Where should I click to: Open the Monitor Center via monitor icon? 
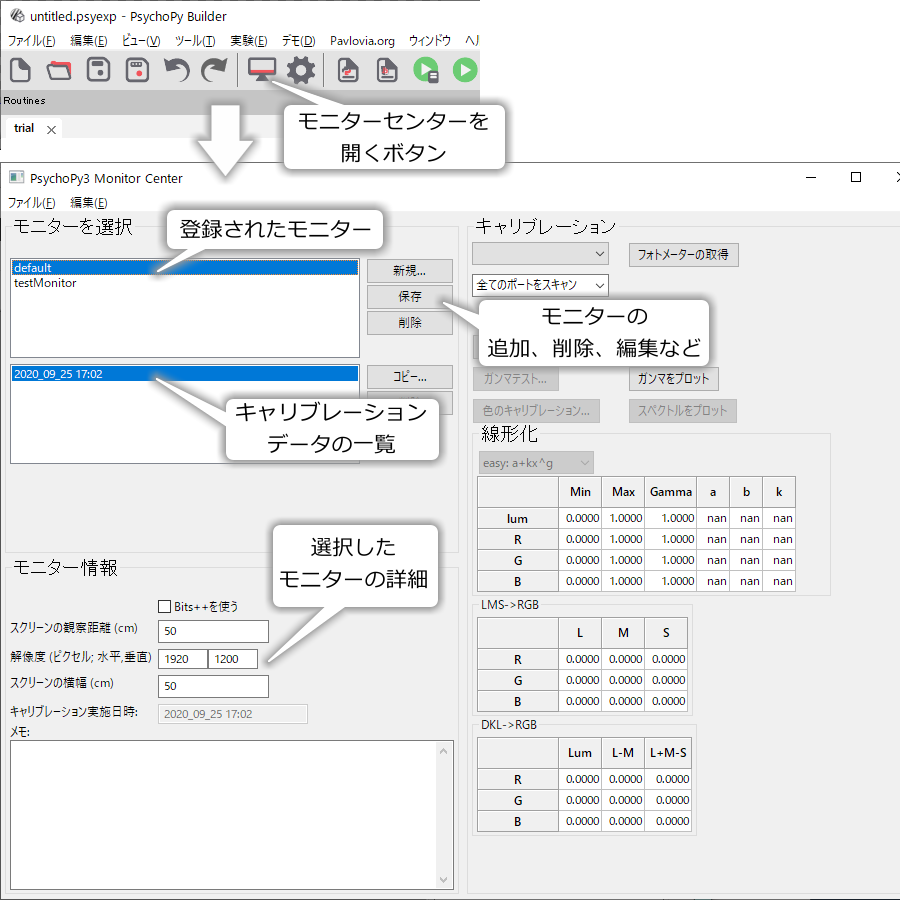[x=262, y=71]
